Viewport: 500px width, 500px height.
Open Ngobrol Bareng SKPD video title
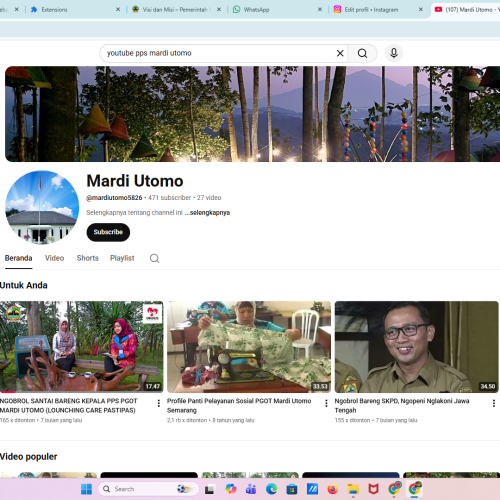(x=402, y=406)
